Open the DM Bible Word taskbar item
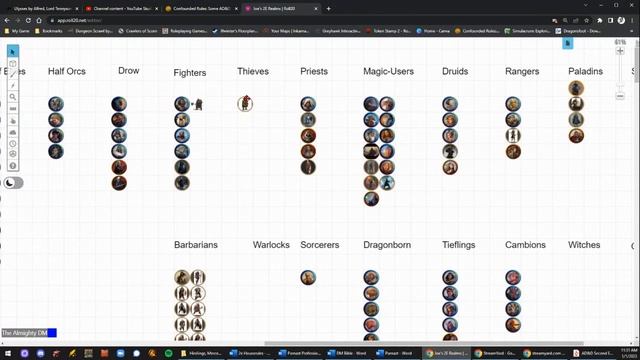Viewport: 640px width, 360px height. click(349, 353)
